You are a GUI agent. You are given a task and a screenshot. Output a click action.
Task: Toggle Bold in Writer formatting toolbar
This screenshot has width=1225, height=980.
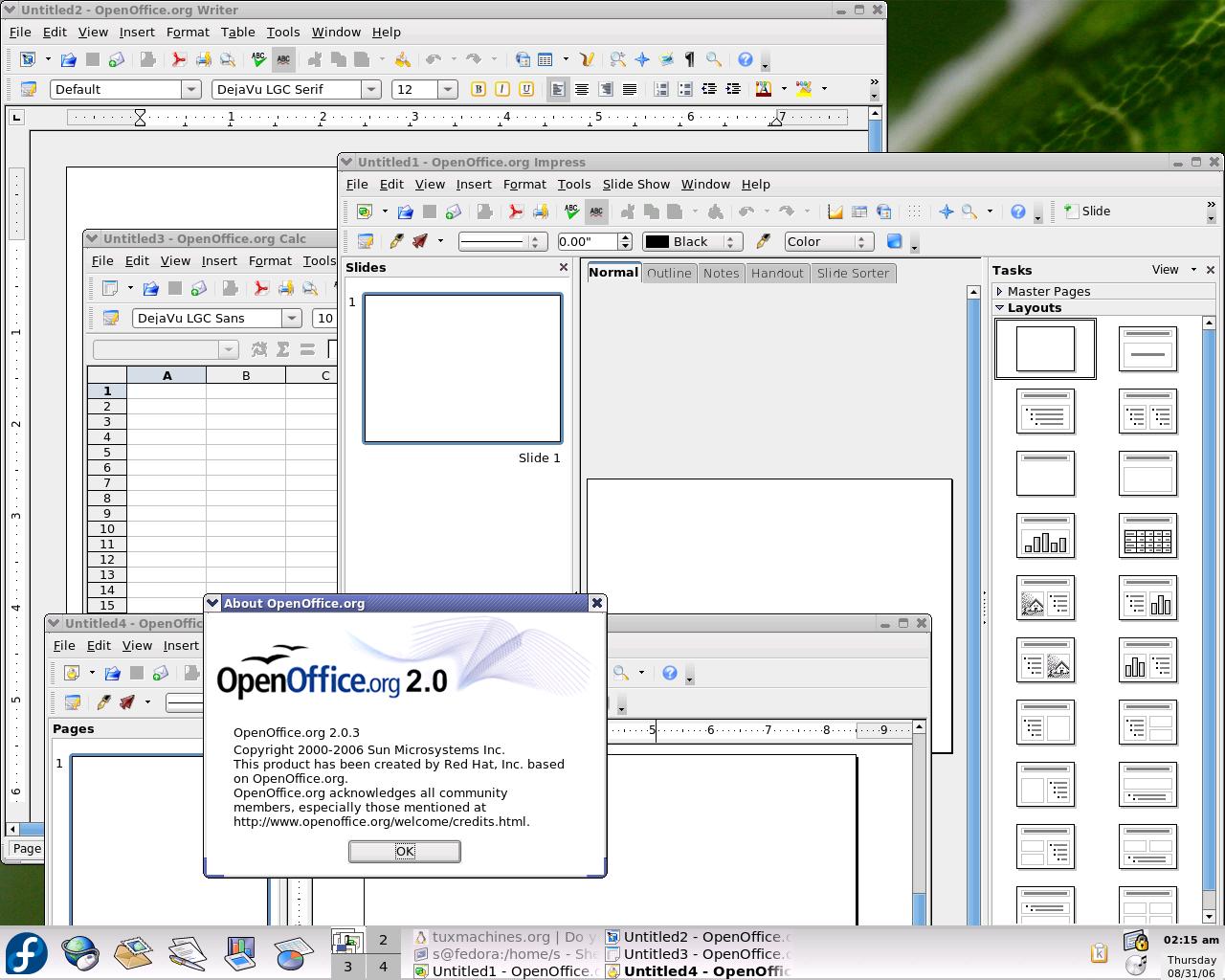click(479, 89)
